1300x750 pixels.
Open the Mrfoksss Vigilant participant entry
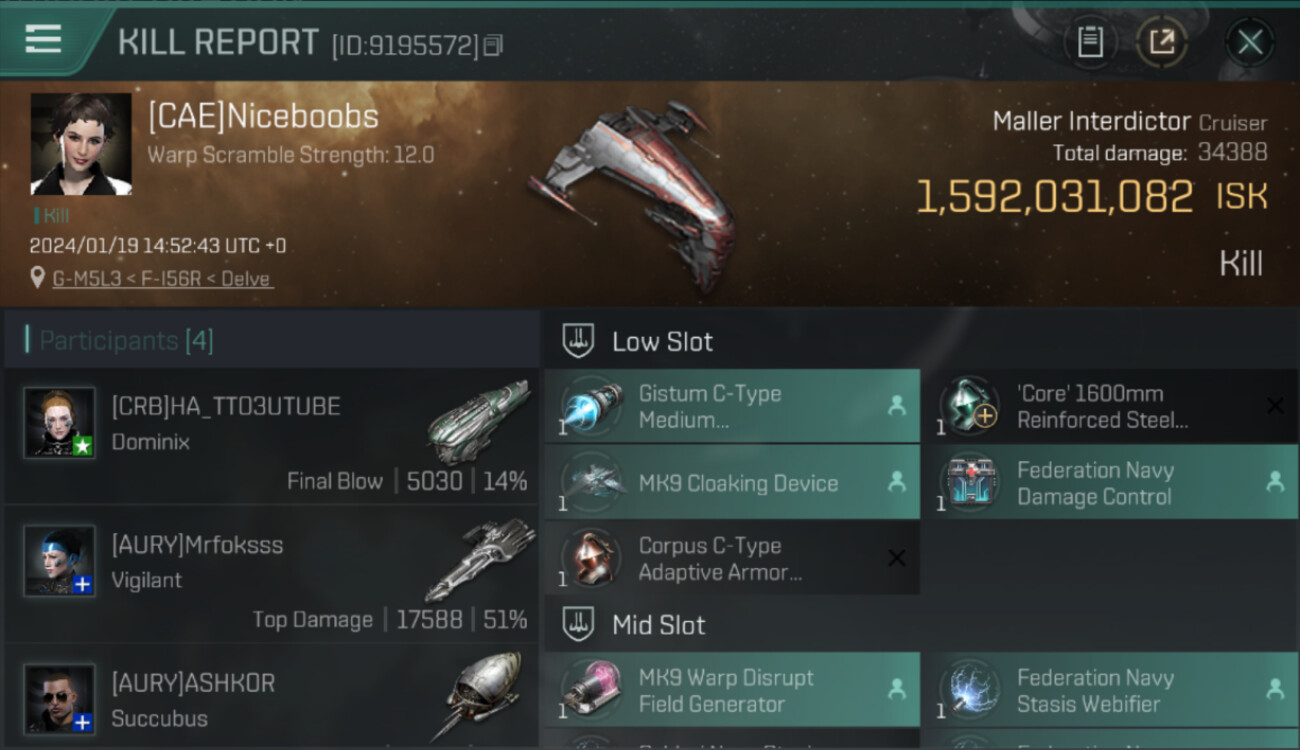[x=271, y=574]
